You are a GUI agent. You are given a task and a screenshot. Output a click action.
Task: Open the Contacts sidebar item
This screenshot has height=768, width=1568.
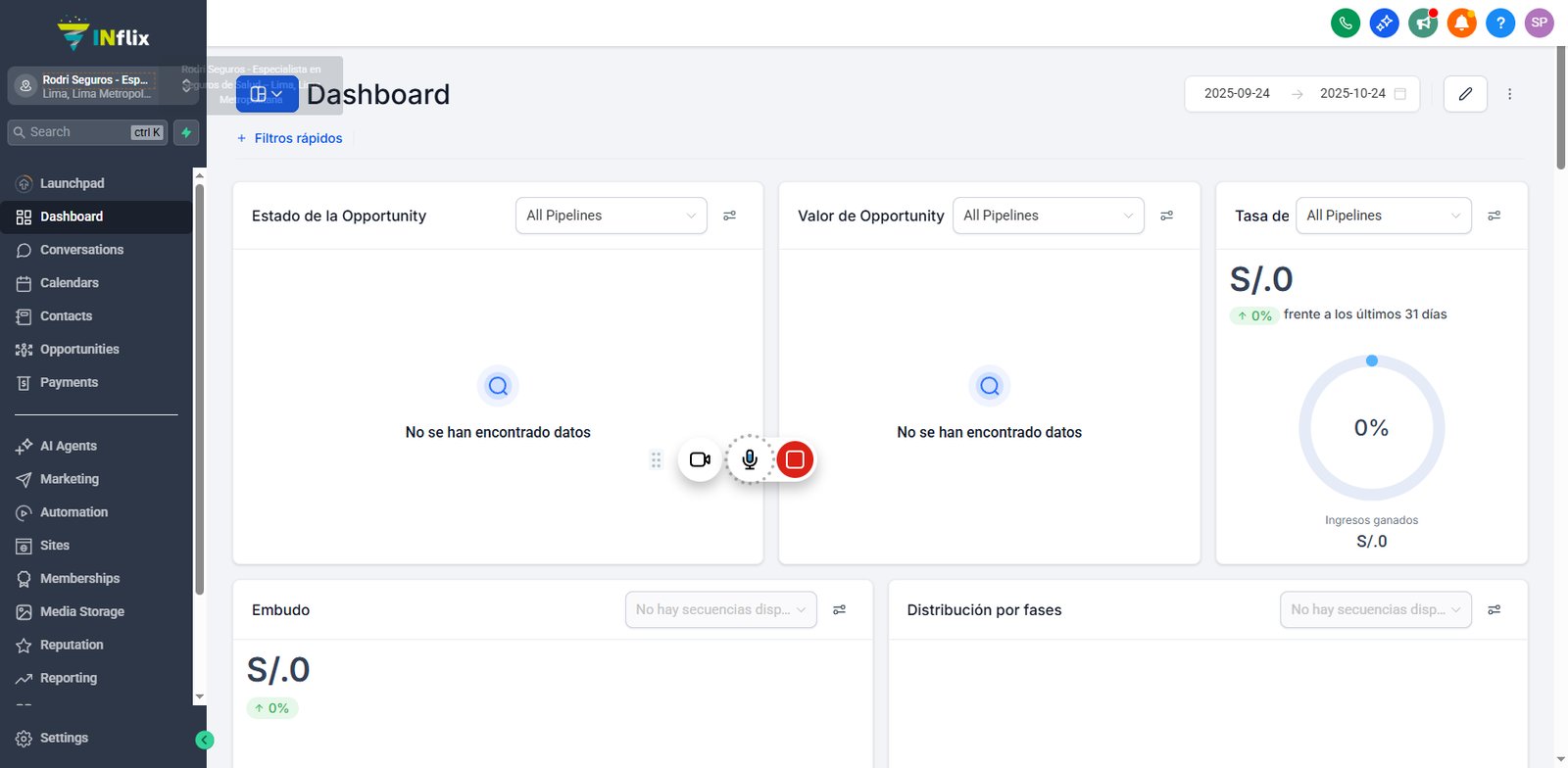pos(96,316)
